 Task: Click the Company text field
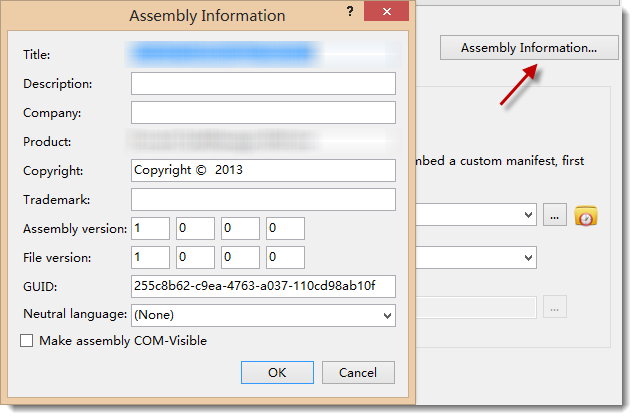coord(263,113)
